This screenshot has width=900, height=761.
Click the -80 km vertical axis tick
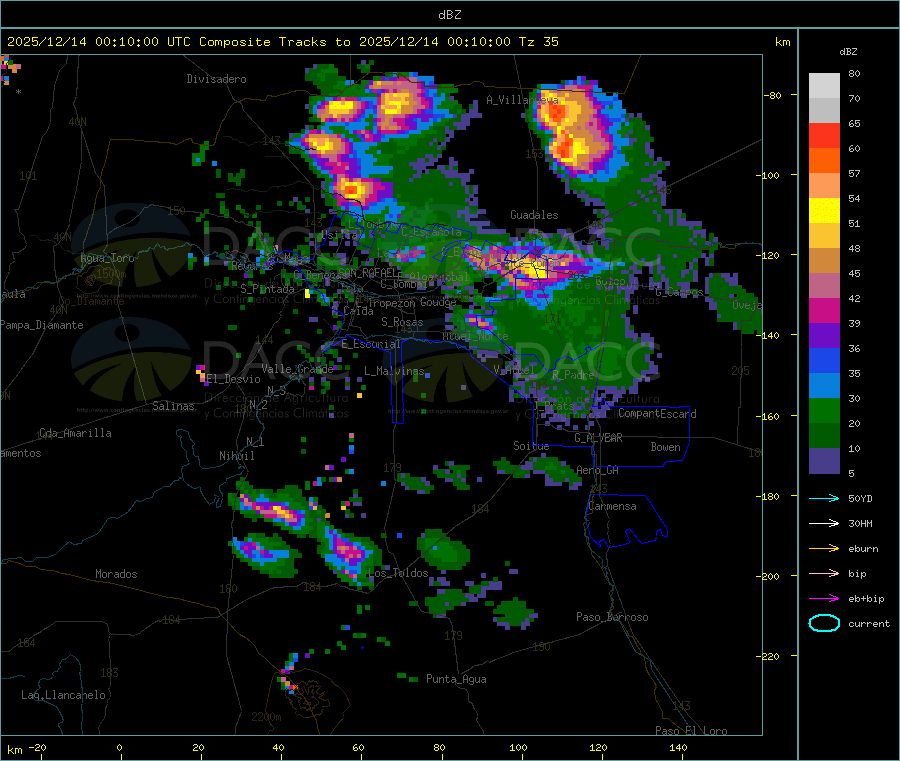[x=773, y=95]
